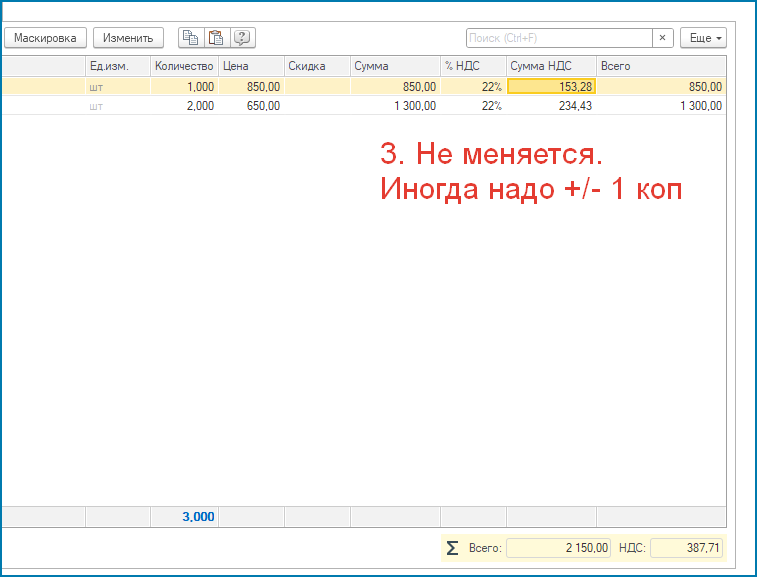Click the Сумма НДС column header
The height and width of the screenshot is (577, 757).
(551, 66)
